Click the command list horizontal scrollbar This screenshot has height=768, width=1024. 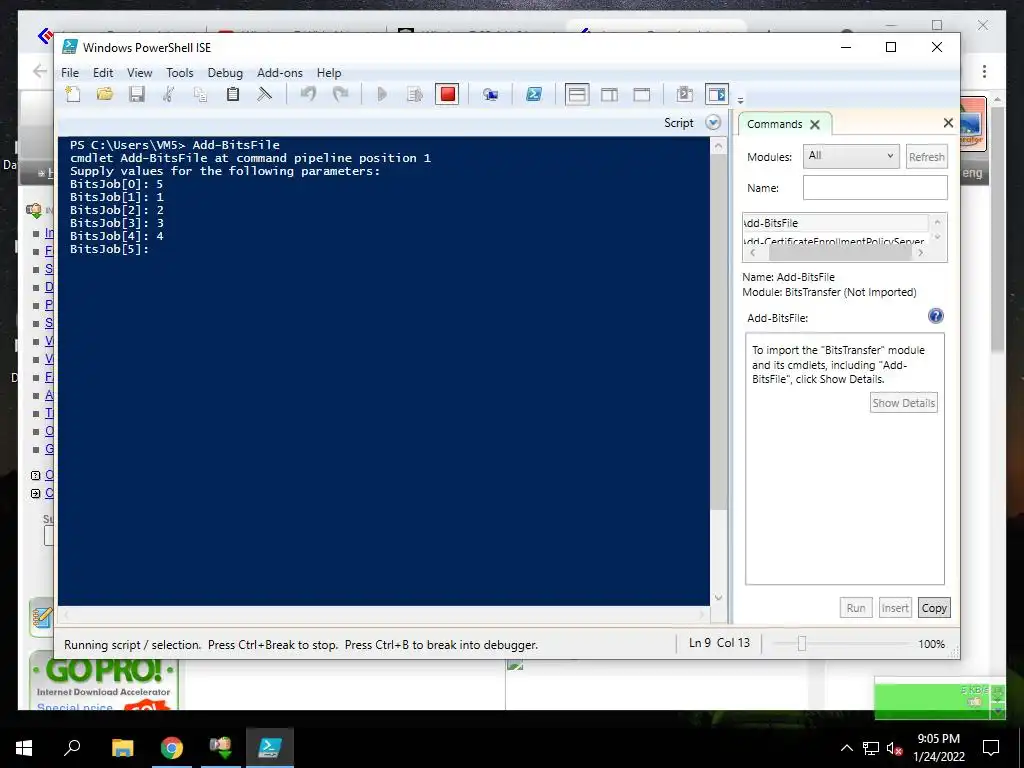click(839, 253)
